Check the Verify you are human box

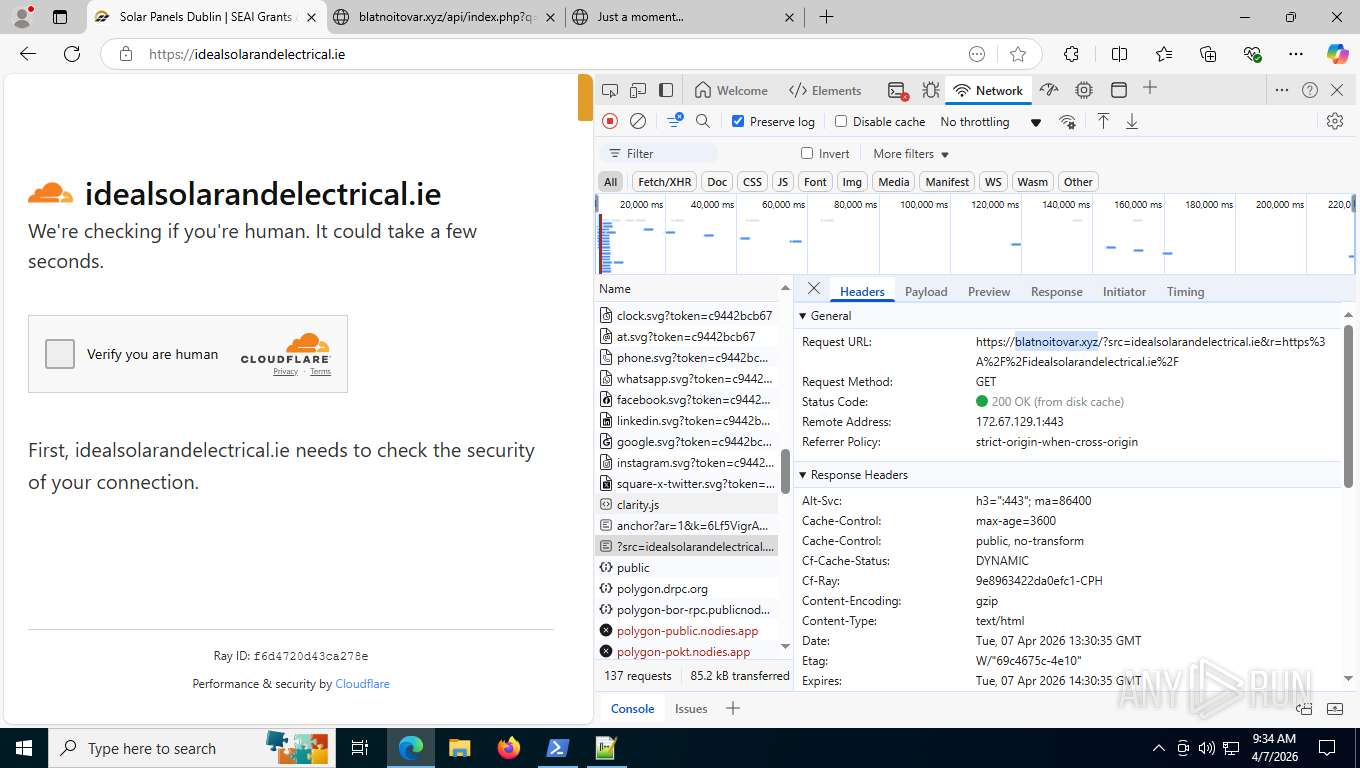(60, 354)
